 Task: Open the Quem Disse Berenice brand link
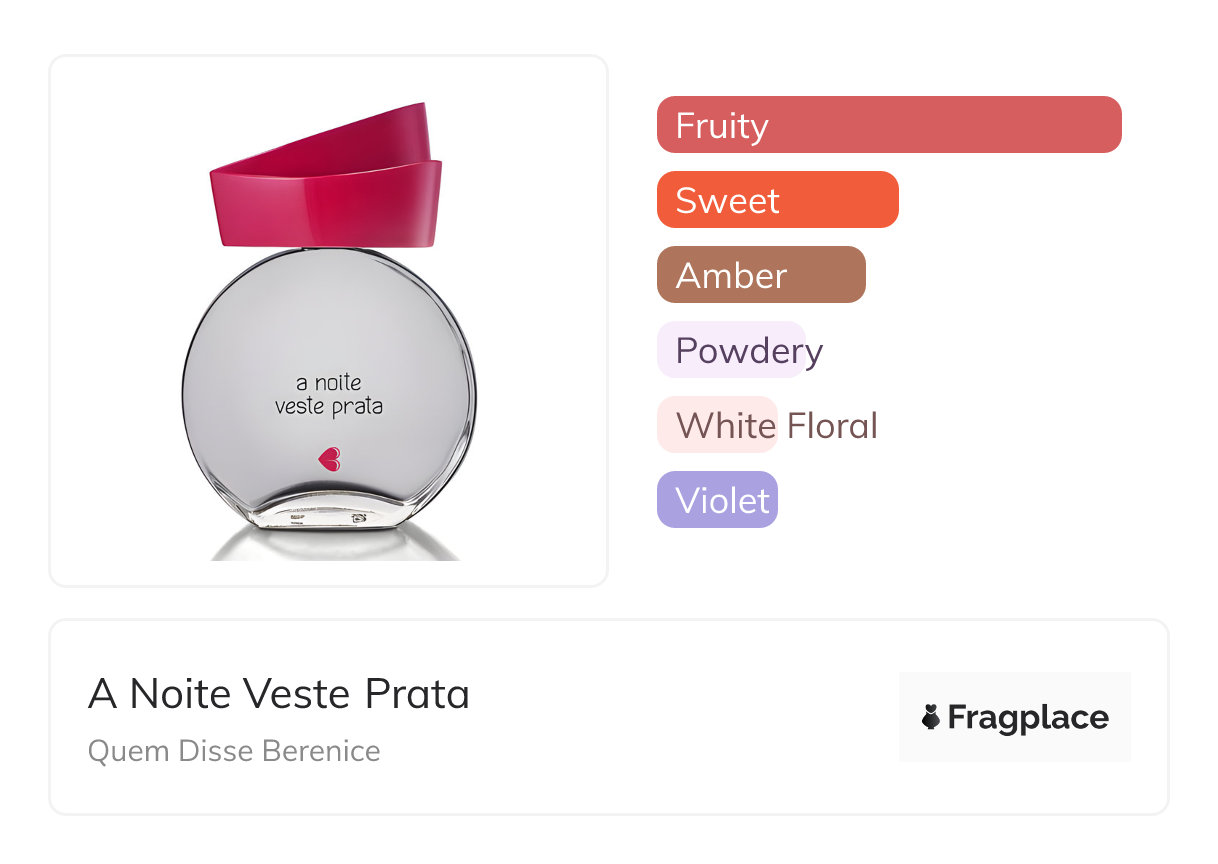(234, 751)
